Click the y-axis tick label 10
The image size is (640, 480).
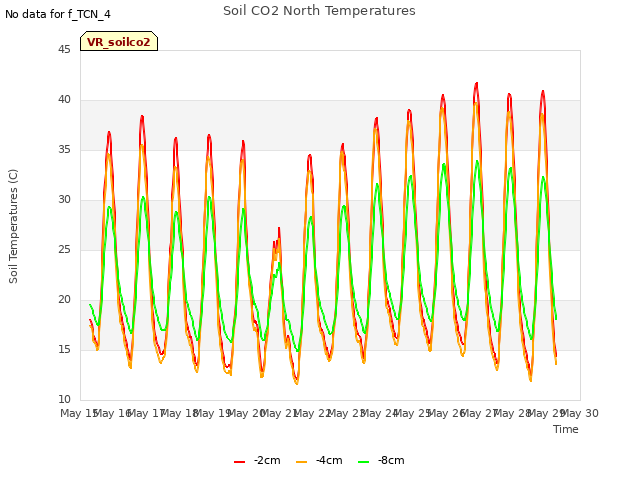(64, 400)
